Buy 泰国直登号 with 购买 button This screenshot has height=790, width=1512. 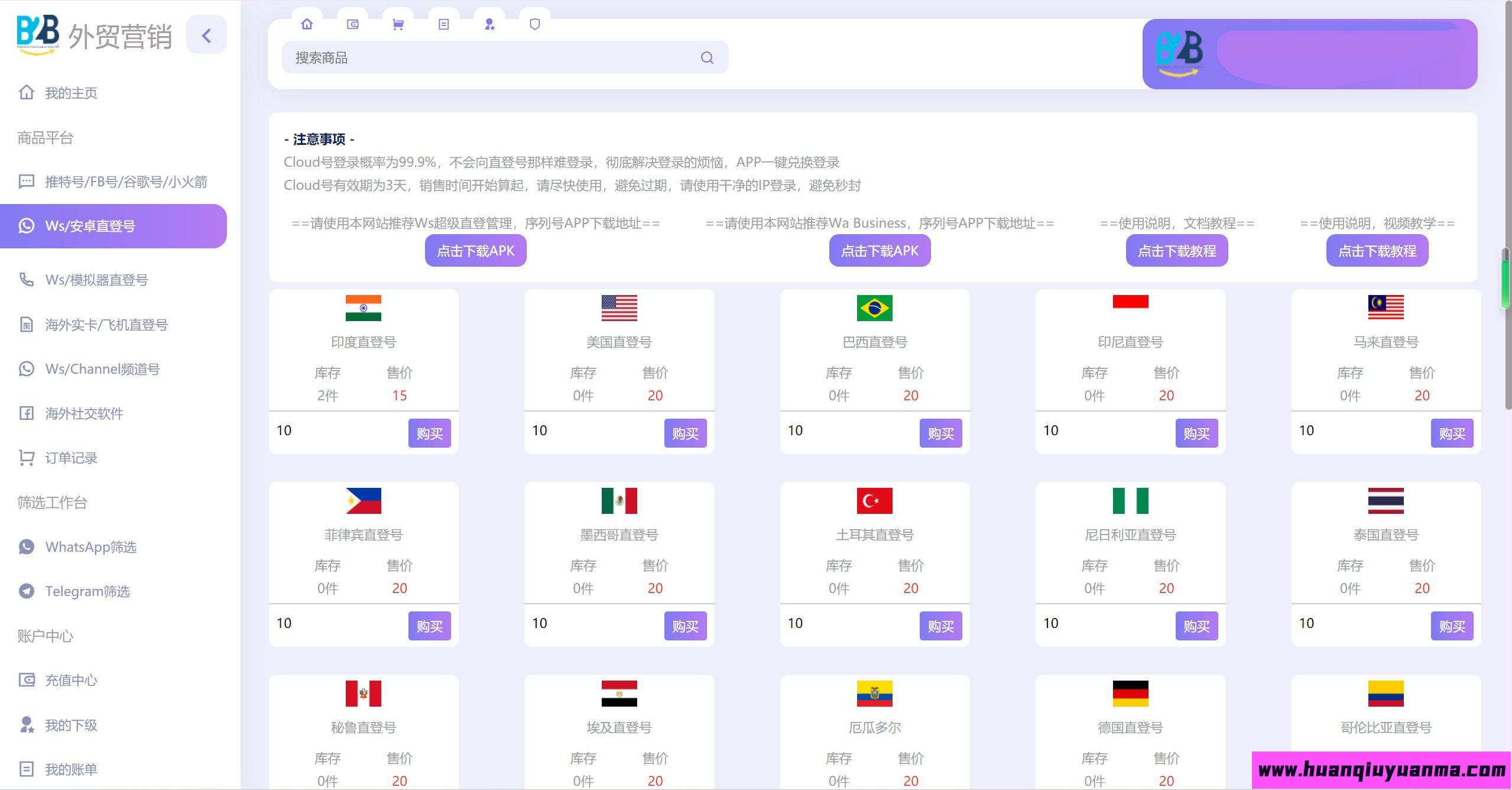pyautogui.click(x=1452, y=626)
